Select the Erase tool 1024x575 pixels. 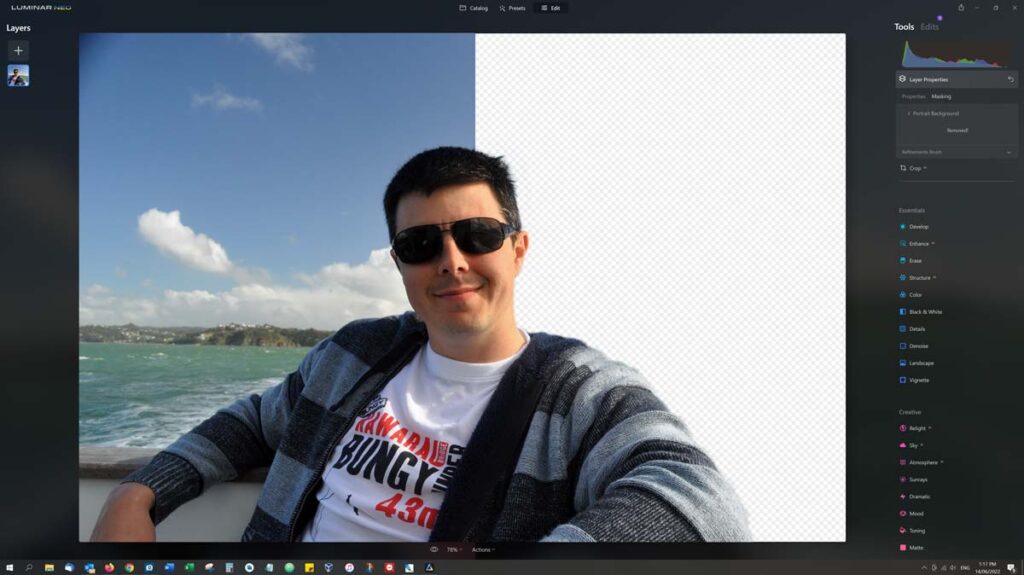[915, 261]
